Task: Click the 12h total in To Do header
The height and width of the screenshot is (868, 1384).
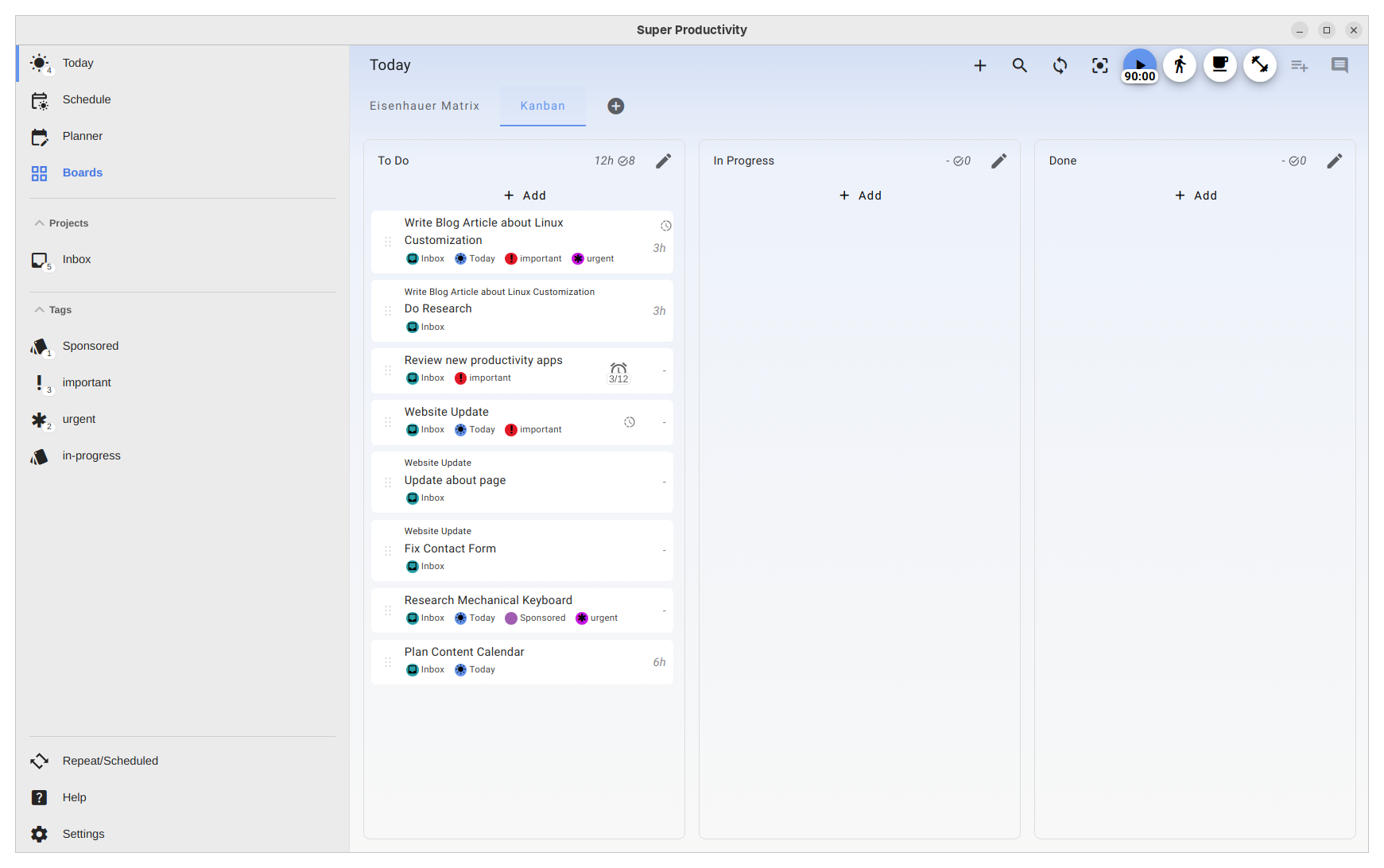Action: pyautogui.click(x=604, y=161)
